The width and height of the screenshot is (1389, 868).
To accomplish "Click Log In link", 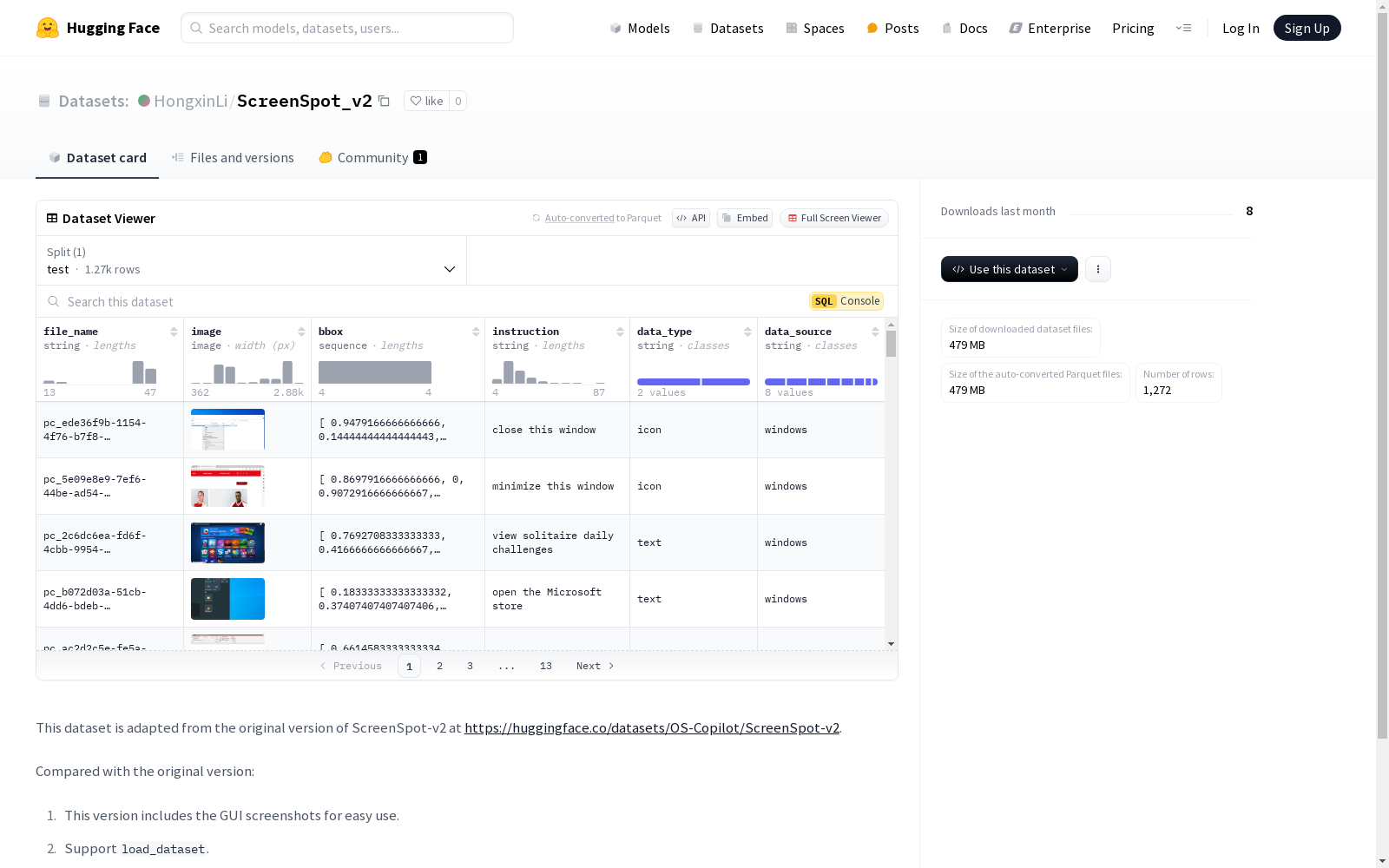I will point(1241,28).
